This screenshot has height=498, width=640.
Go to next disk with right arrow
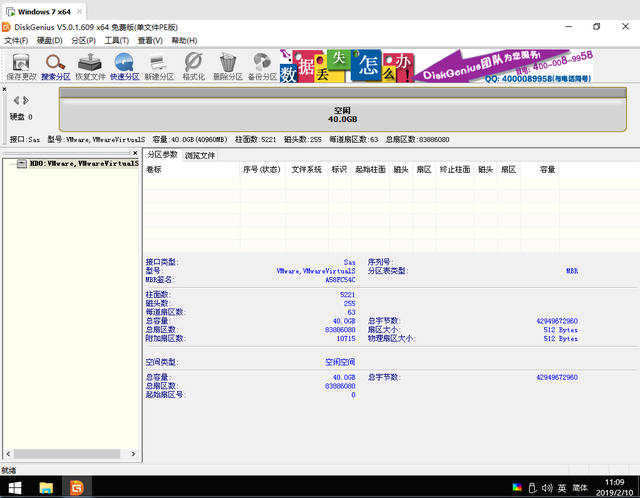[x=26, y=100]
